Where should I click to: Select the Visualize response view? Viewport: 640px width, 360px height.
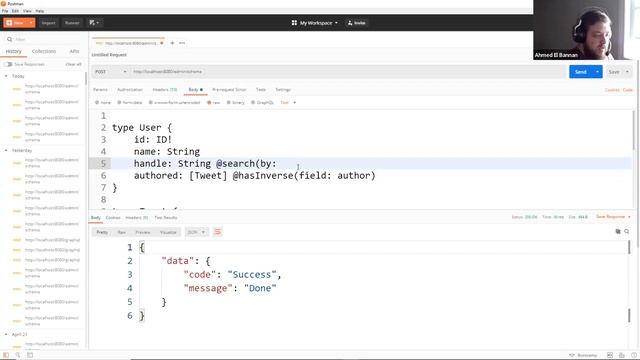pos(168,232)
